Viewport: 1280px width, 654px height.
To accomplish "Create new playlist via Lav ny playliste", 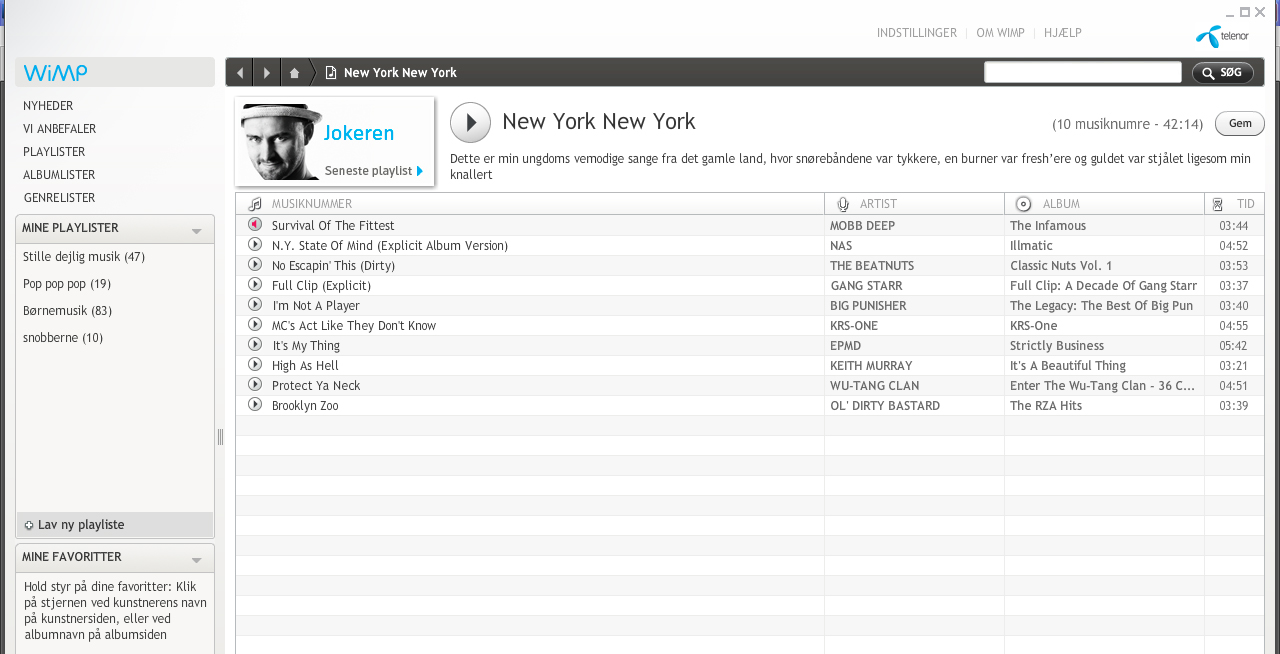I will (x=80, y=525).
